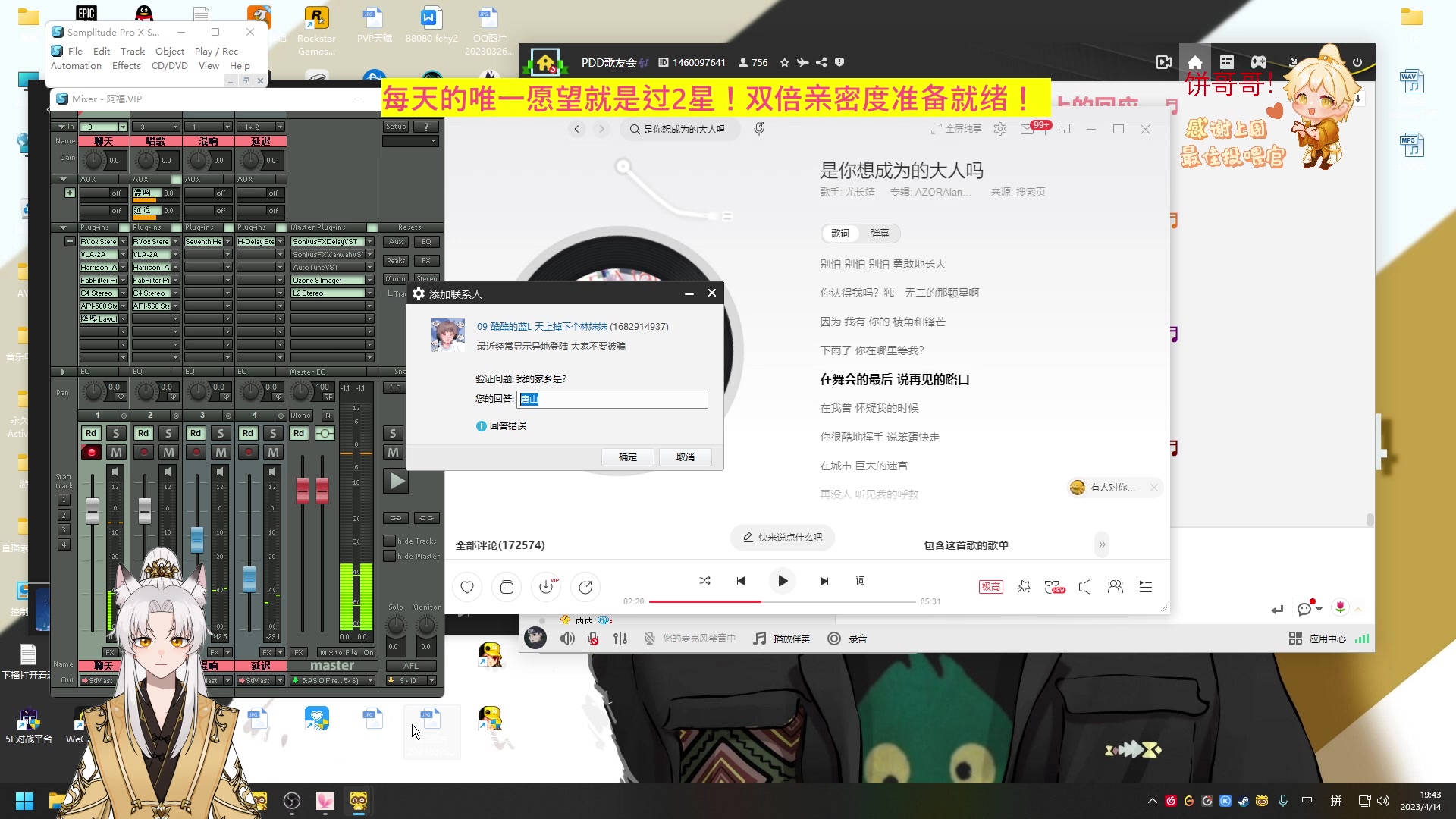Solo mixer channel 1
This screenshot has width=1456, height=819.
116,433
